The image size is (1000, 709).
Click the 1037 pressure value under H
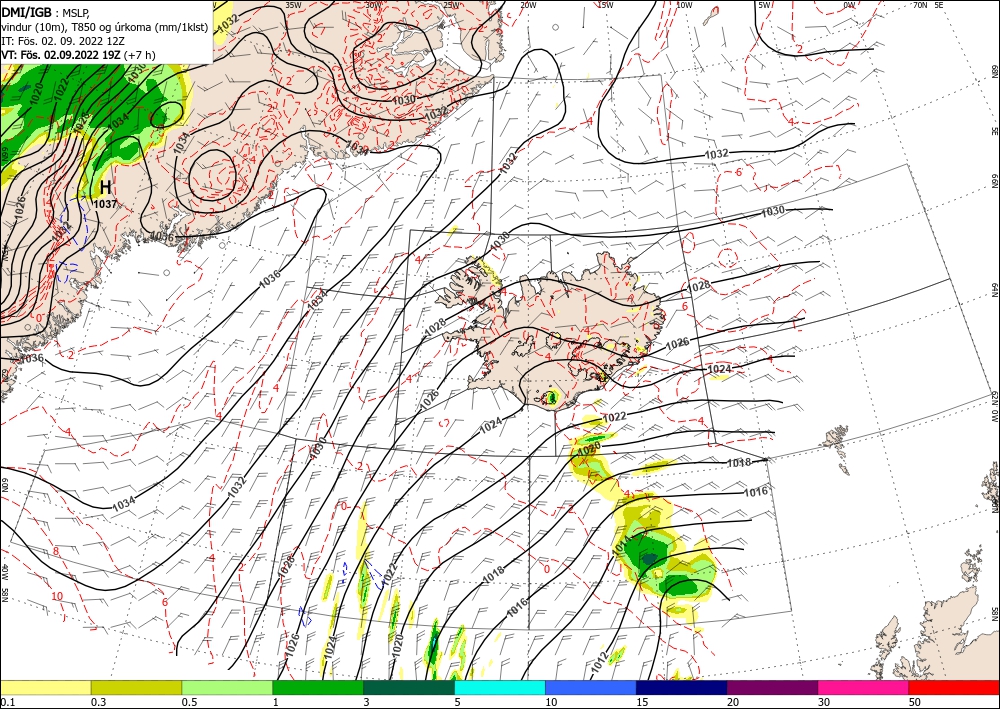pyautogui.click(x=105, y=204)
